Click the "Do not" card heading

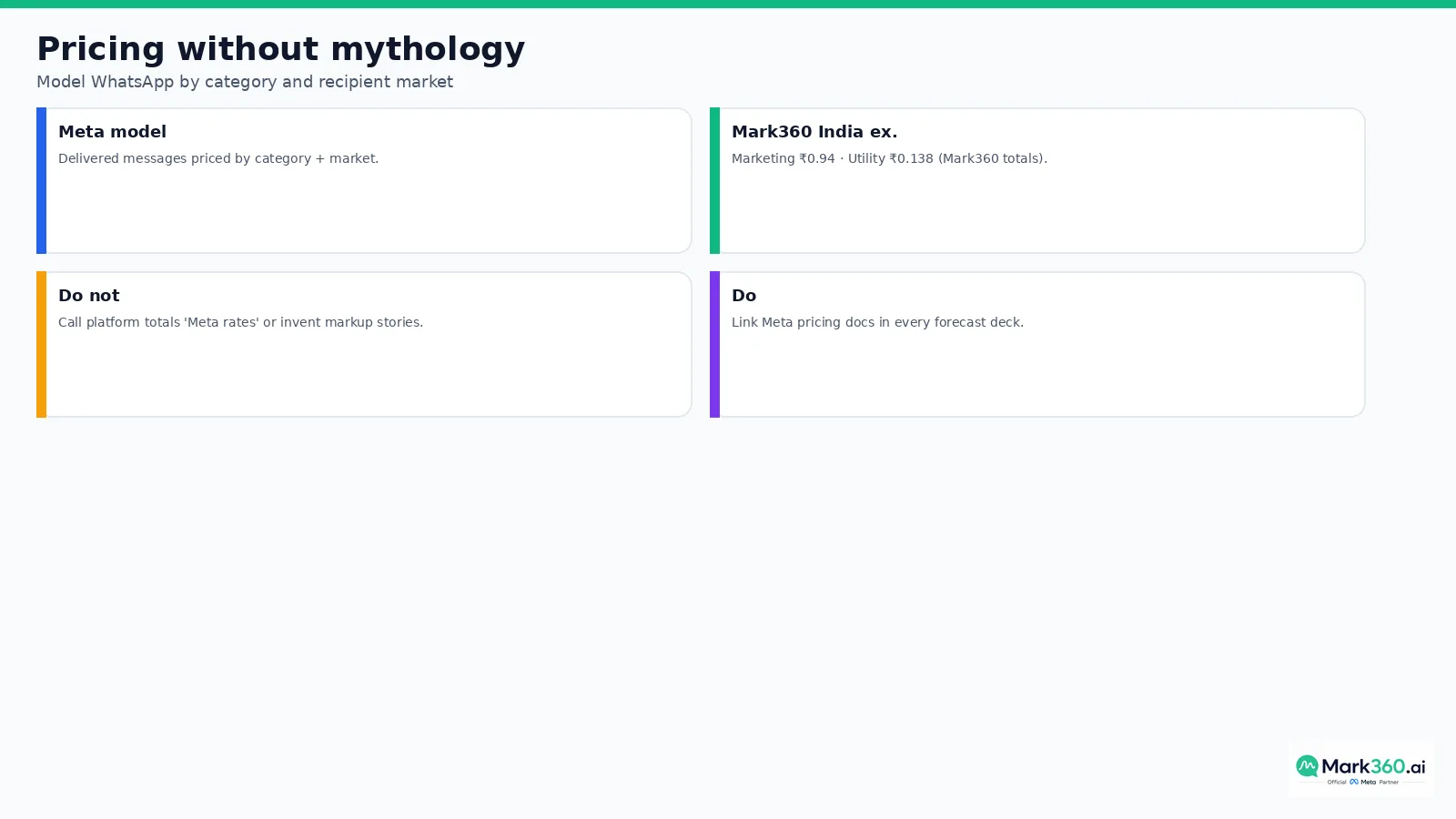tap(89, 296)
